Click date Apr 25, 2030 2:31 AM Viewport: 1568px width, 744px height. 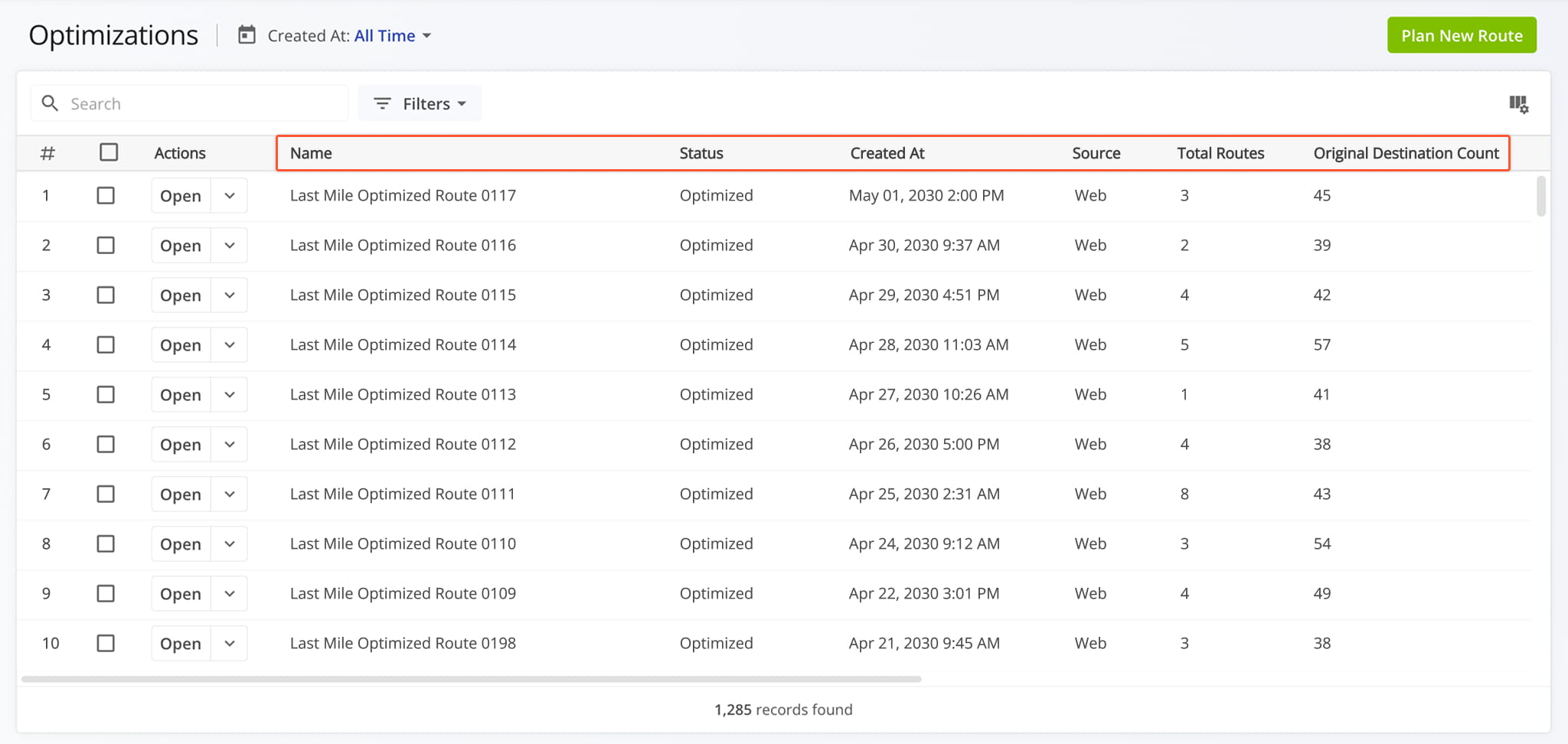pos(924,494)
